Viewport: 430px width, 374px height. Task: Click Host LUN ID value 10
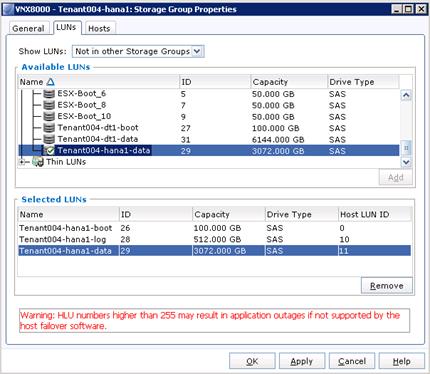[344, 240]
